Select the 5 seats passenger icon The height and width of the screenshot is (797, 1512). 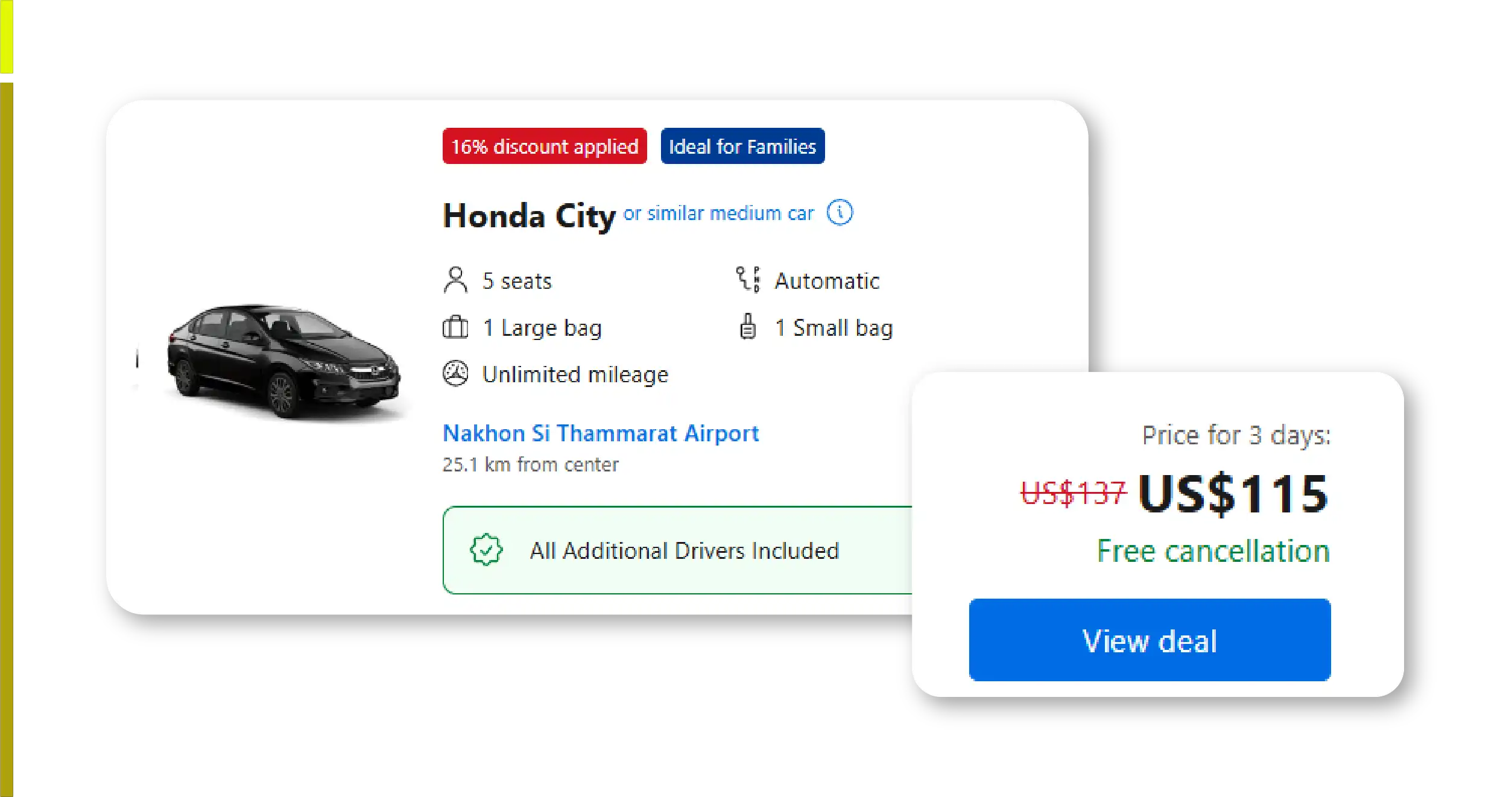click(x=457, y=279)
